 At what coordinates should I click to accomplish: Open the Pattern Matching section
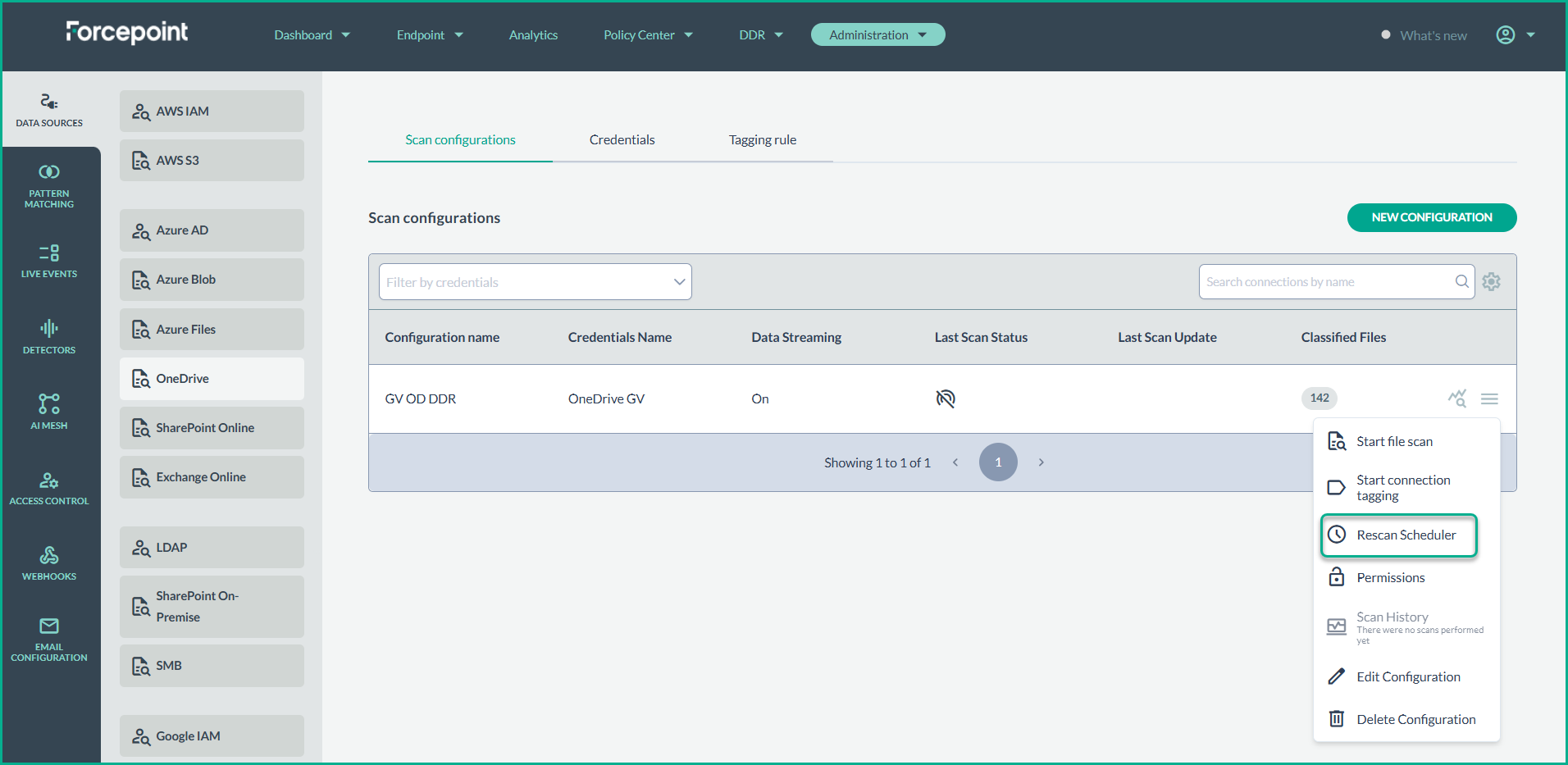49,184
